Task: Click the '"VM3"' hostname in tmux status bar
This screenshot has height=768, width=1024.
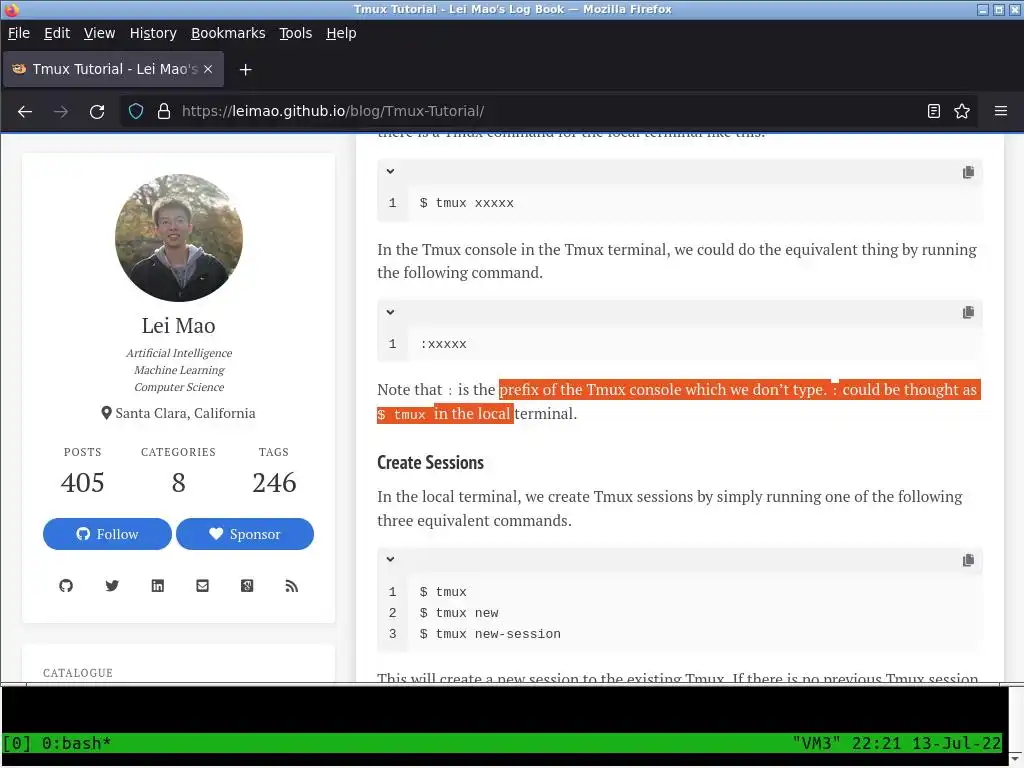Action: point(816,744)
